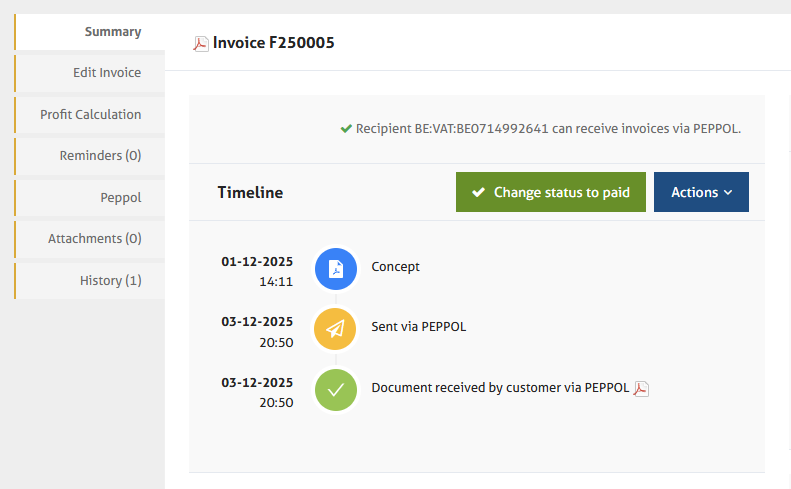Open the PDF icon beside Invoice F250005
The height and width of the screenshot is (489, 791).
pyautogui.click(x=201, y=43)
